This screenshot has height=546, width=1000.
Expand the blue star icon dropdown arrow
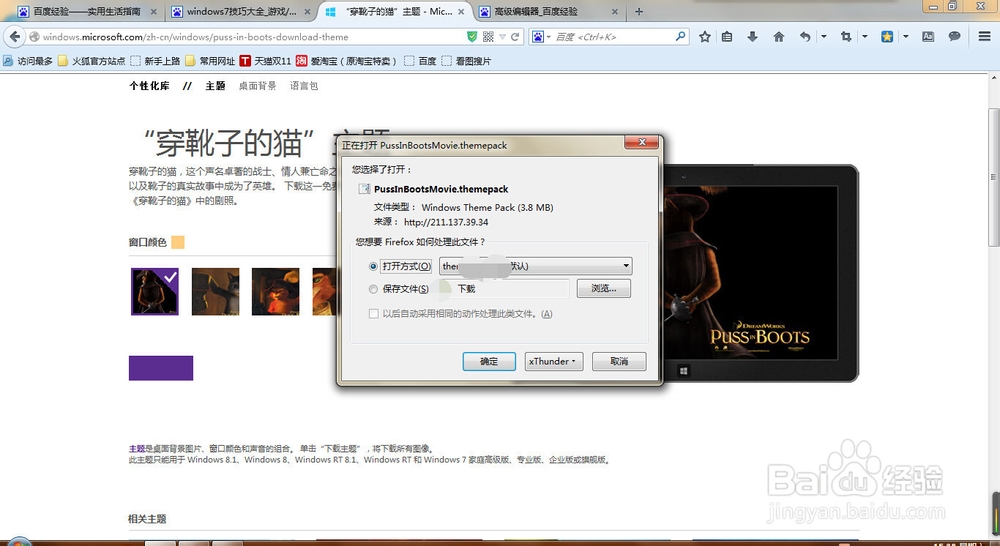(906, 37)
